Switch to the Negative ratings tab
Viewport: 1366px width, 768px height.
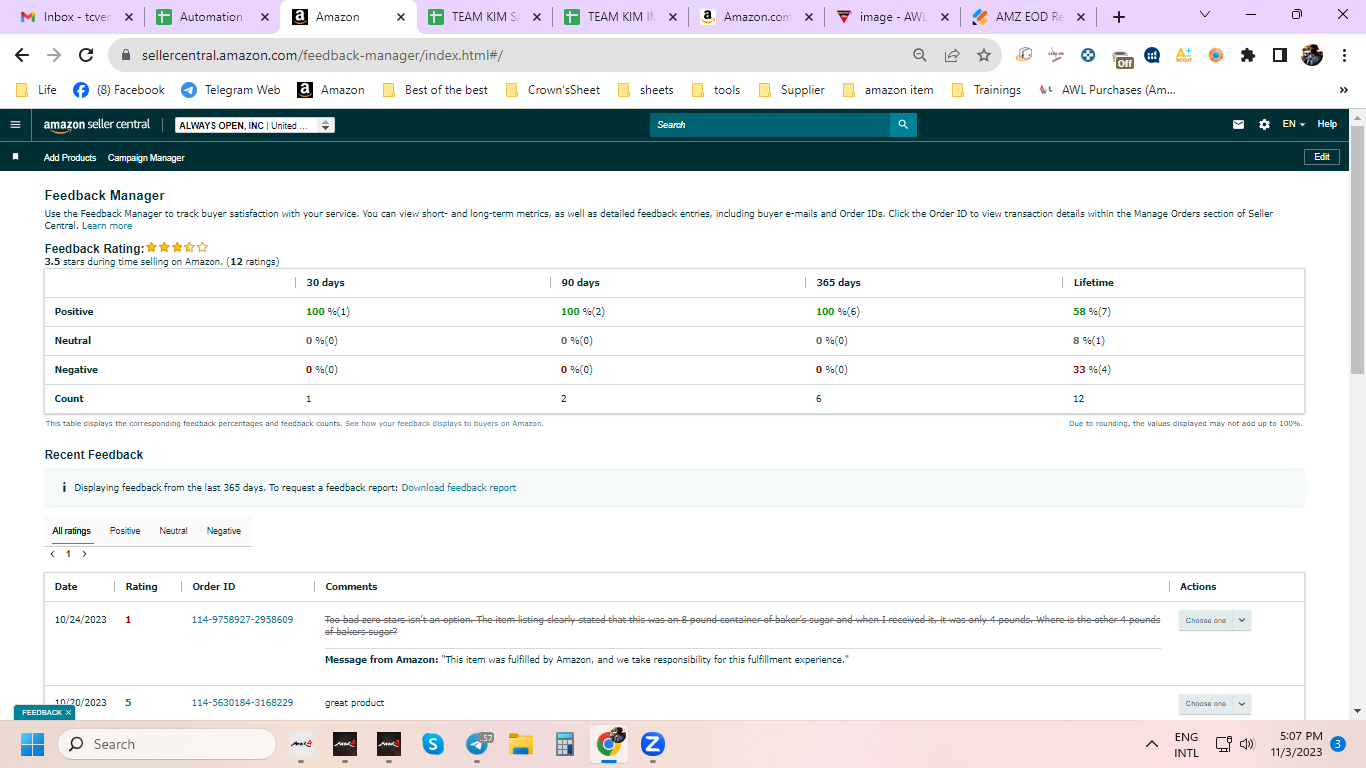224,531
